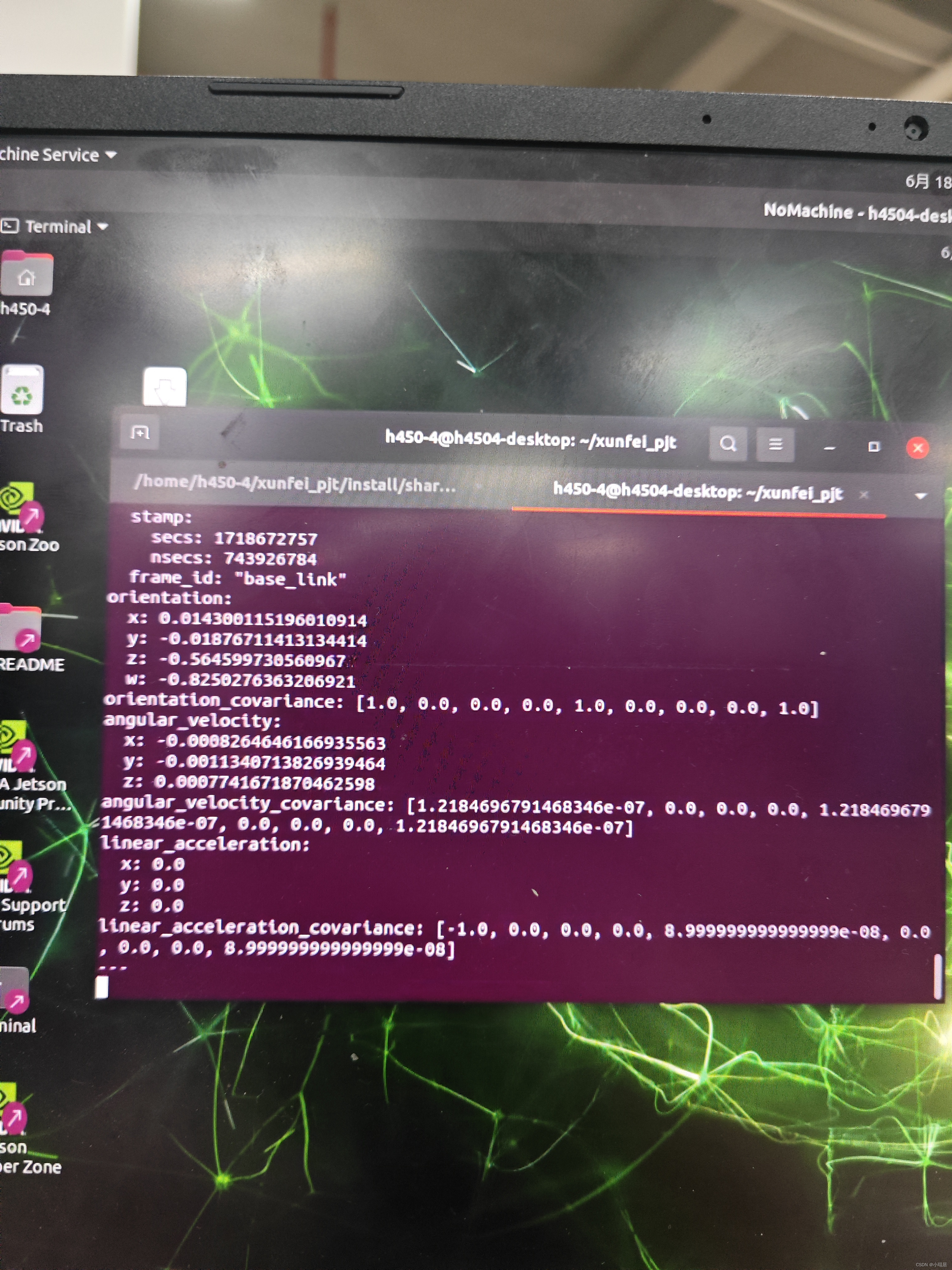Viewport: 952px width, 1270px height.
Task: Switch to the /home/h450-4/xunfei_pjt/install tab
Action: tap(294, 483)
